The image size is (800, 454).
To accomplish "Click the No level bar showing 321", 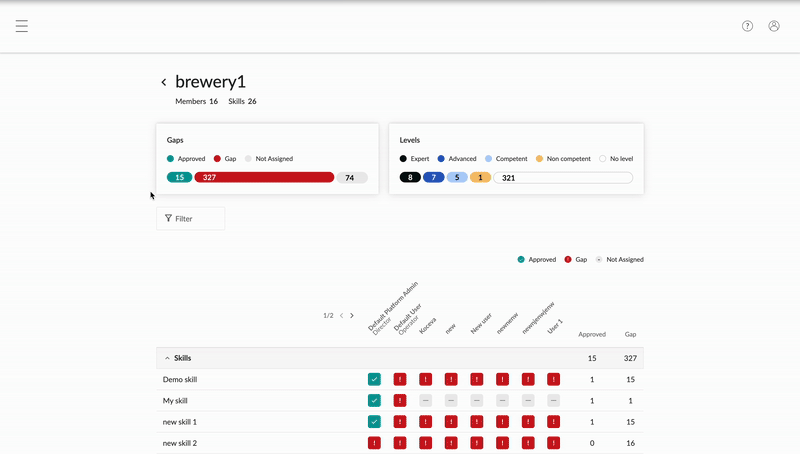I will pos(563,178).
